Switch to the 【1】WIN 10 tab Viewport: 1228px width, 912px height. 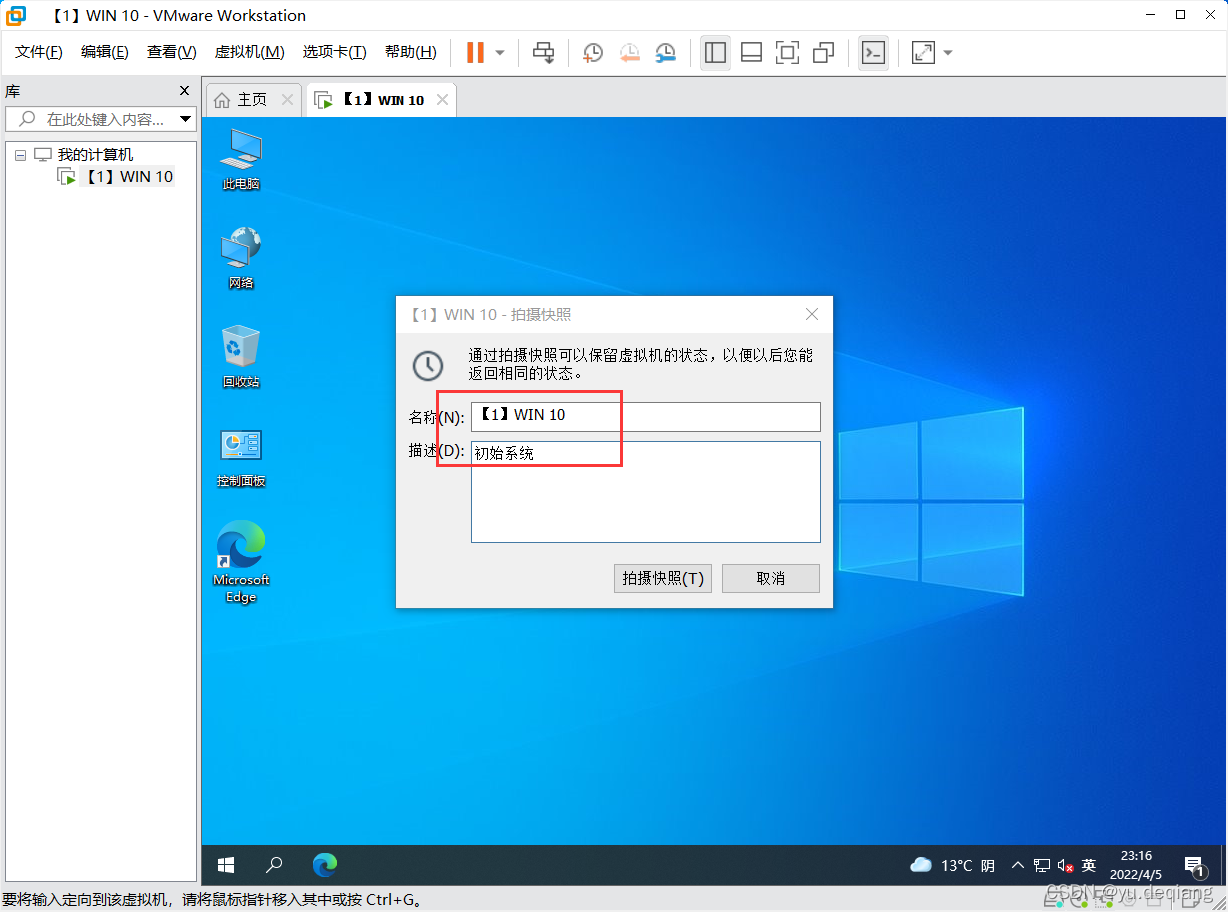[x=383, y=100]
